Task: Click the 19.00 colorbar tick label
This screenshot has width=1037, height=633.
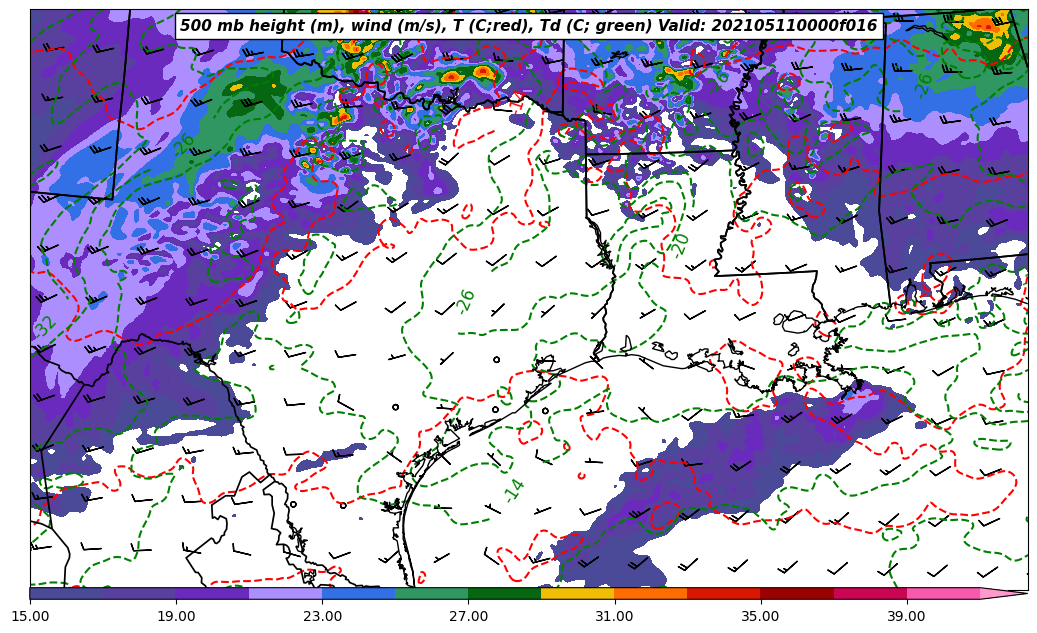Action: [x=176, y=616]
